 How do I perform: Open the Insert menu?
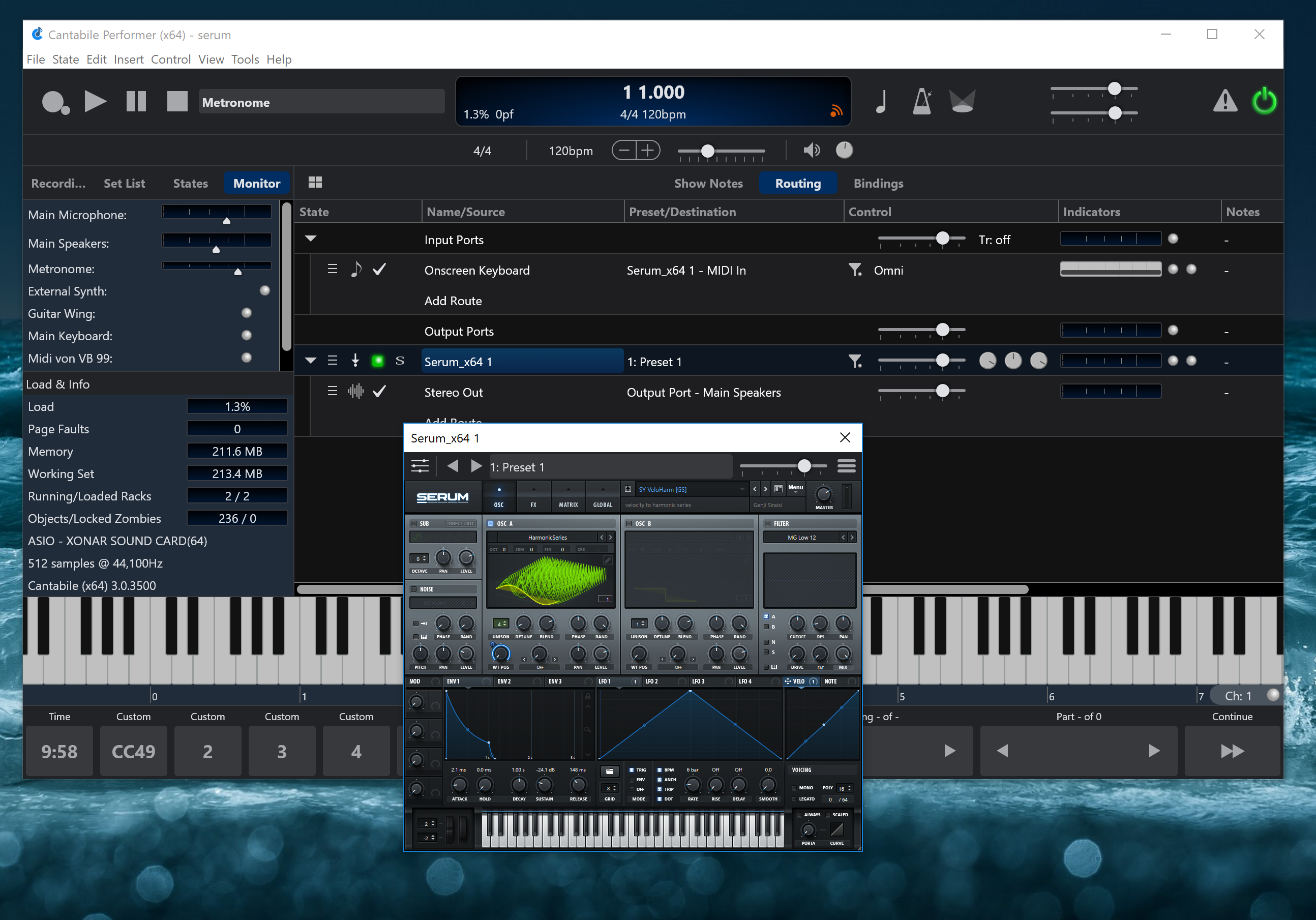click(128, 59)
